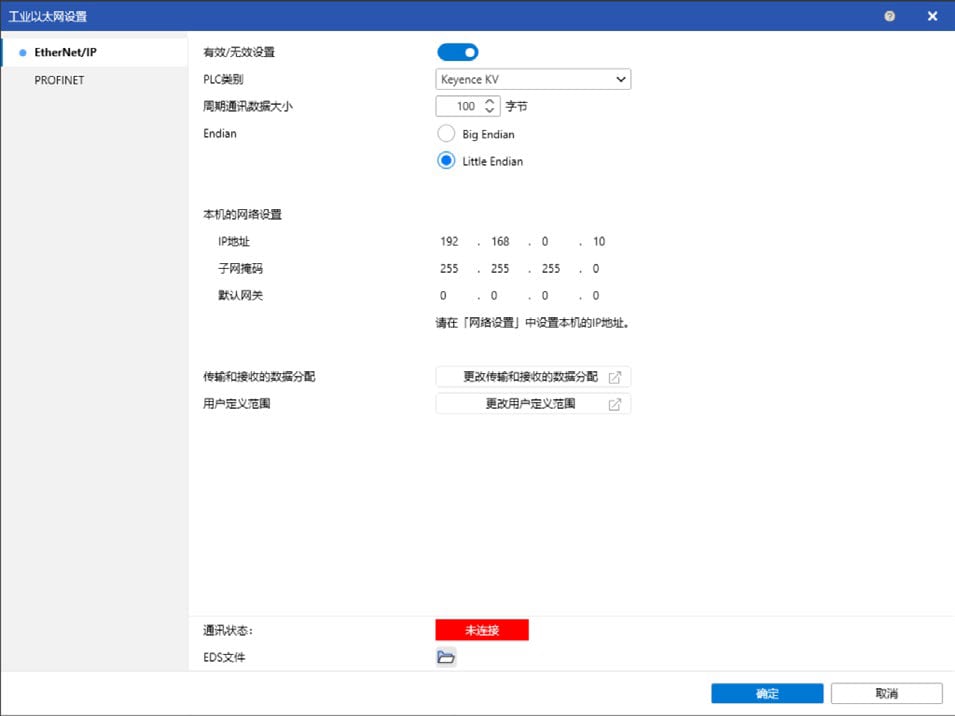The height and width of the screenshot is (716, 955).
Task: Click the help question mark icon
Action: click(890, 16)
